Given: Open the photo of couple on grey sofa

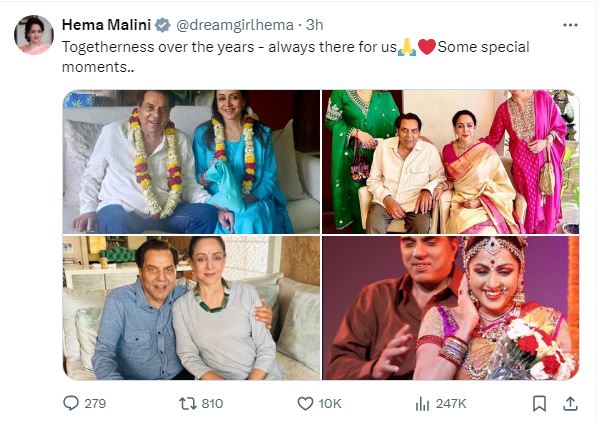Looking at the screenshot, I should [191, 308].
